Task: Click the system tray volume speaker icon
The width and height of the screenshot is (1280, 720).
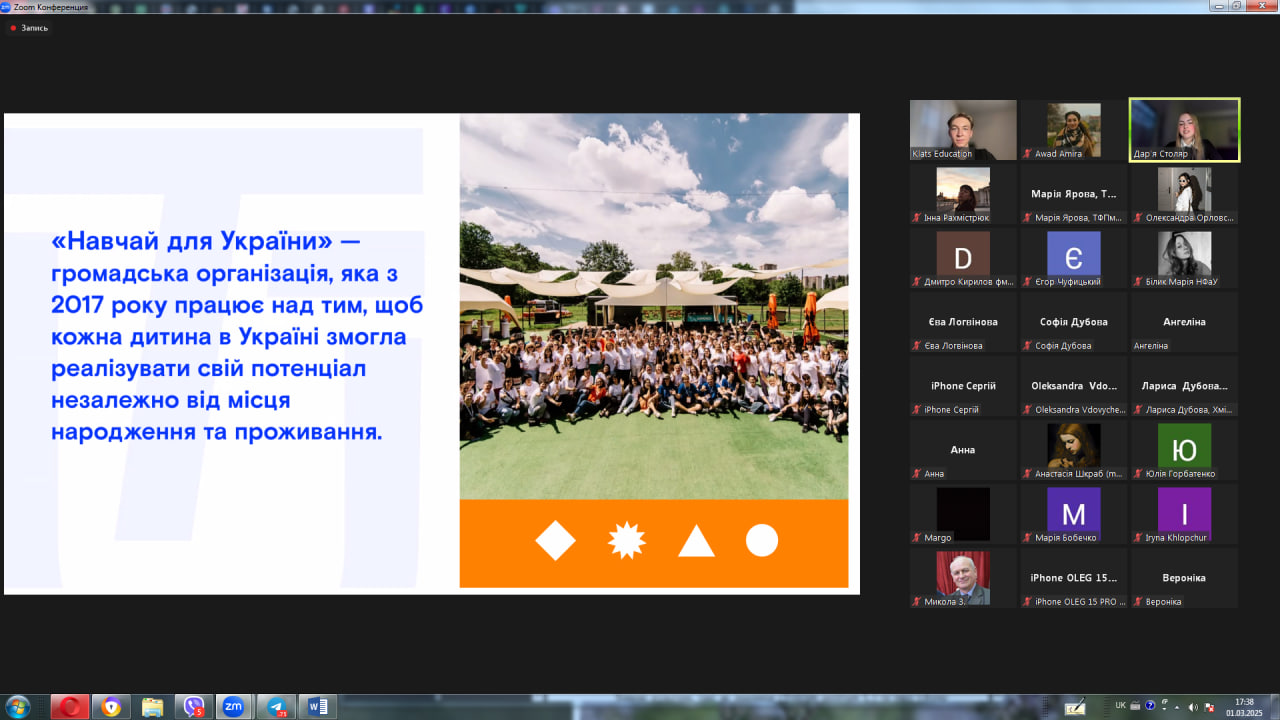Action: pyautogui.click(x=1192, y=707)
